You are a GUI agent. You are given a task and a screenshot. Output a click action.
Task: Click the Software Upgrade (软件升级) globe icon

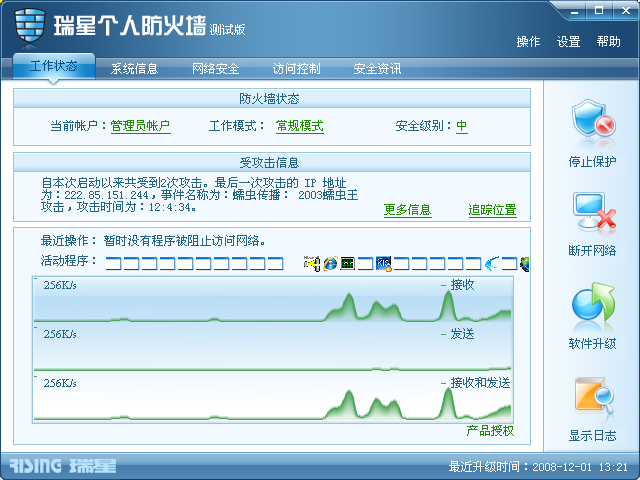(593, 302)
